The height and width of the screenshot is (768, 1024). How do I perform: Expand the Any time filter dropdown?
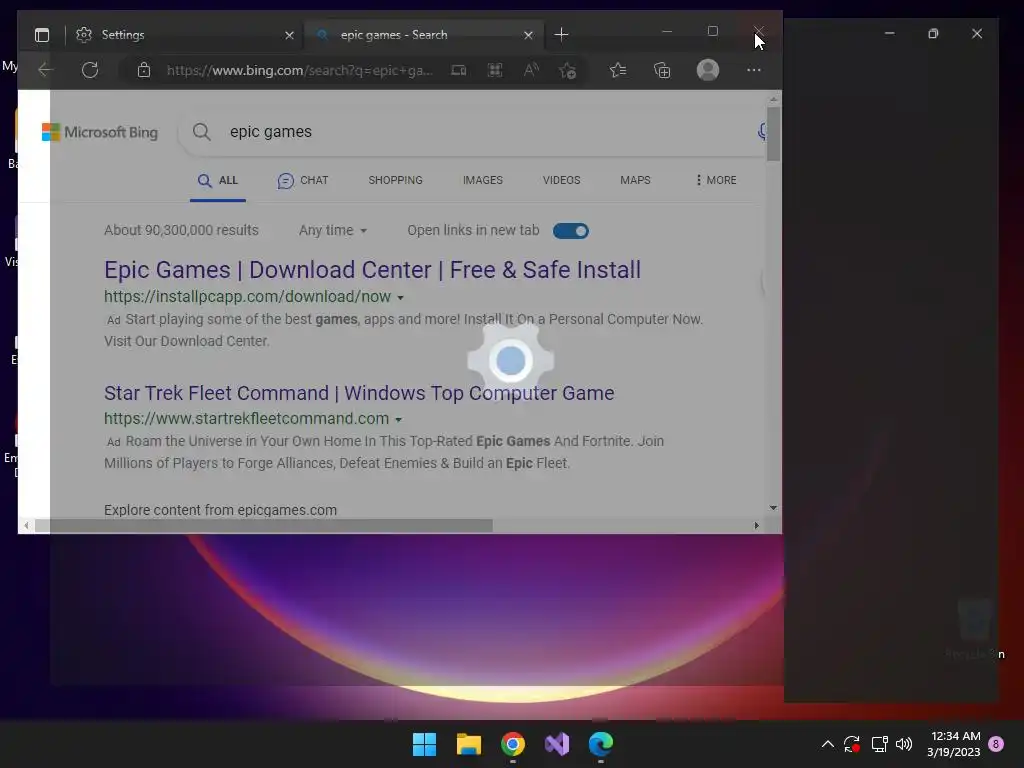(x=332, y=231)
